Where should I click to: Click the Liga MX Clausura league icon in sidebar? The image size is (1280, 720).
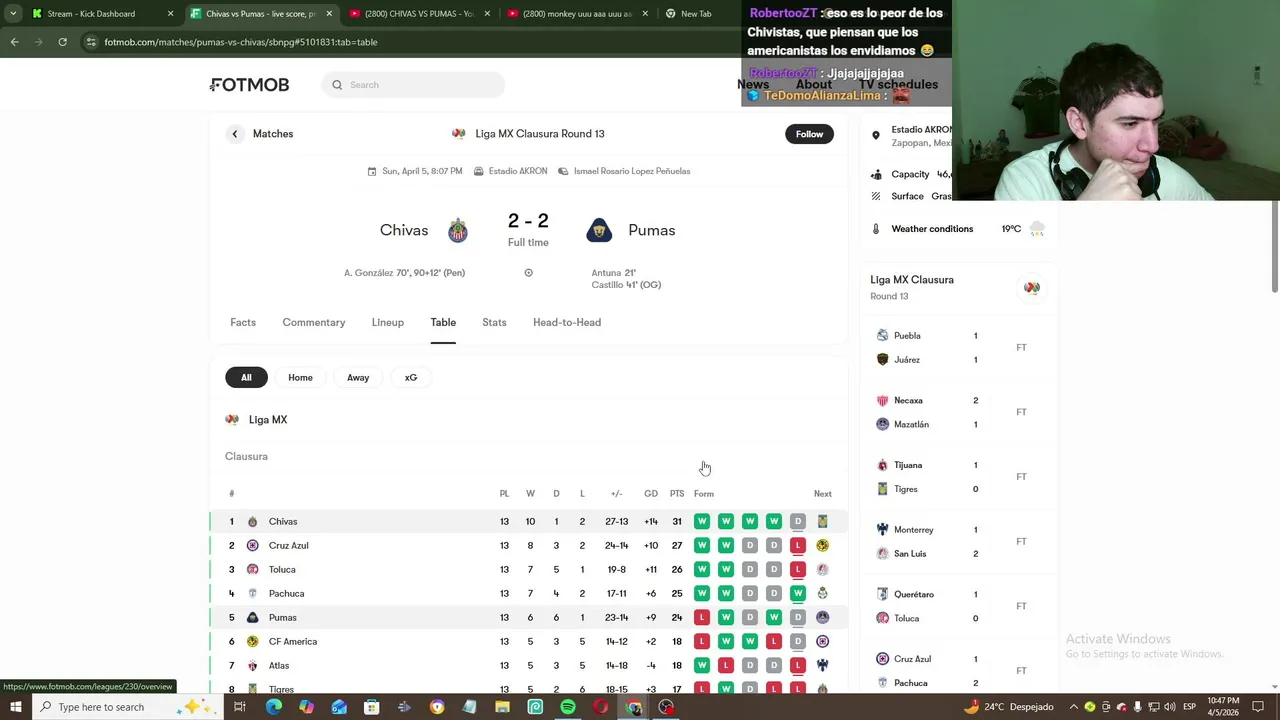[1031, 288]
